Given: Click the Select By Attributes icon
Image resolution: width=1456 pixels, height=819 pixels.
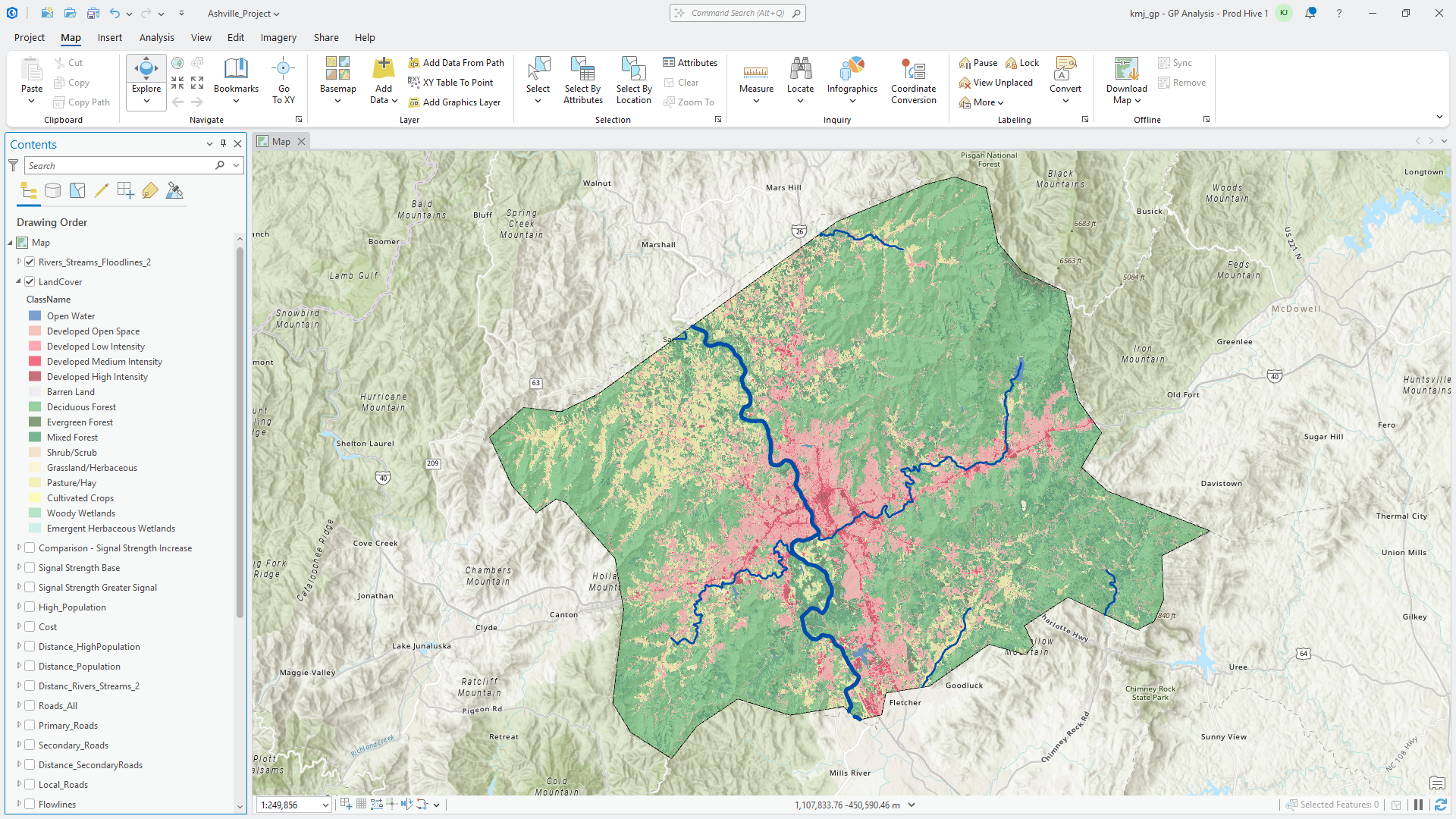Looking at the screenshot, I should 582,70.
